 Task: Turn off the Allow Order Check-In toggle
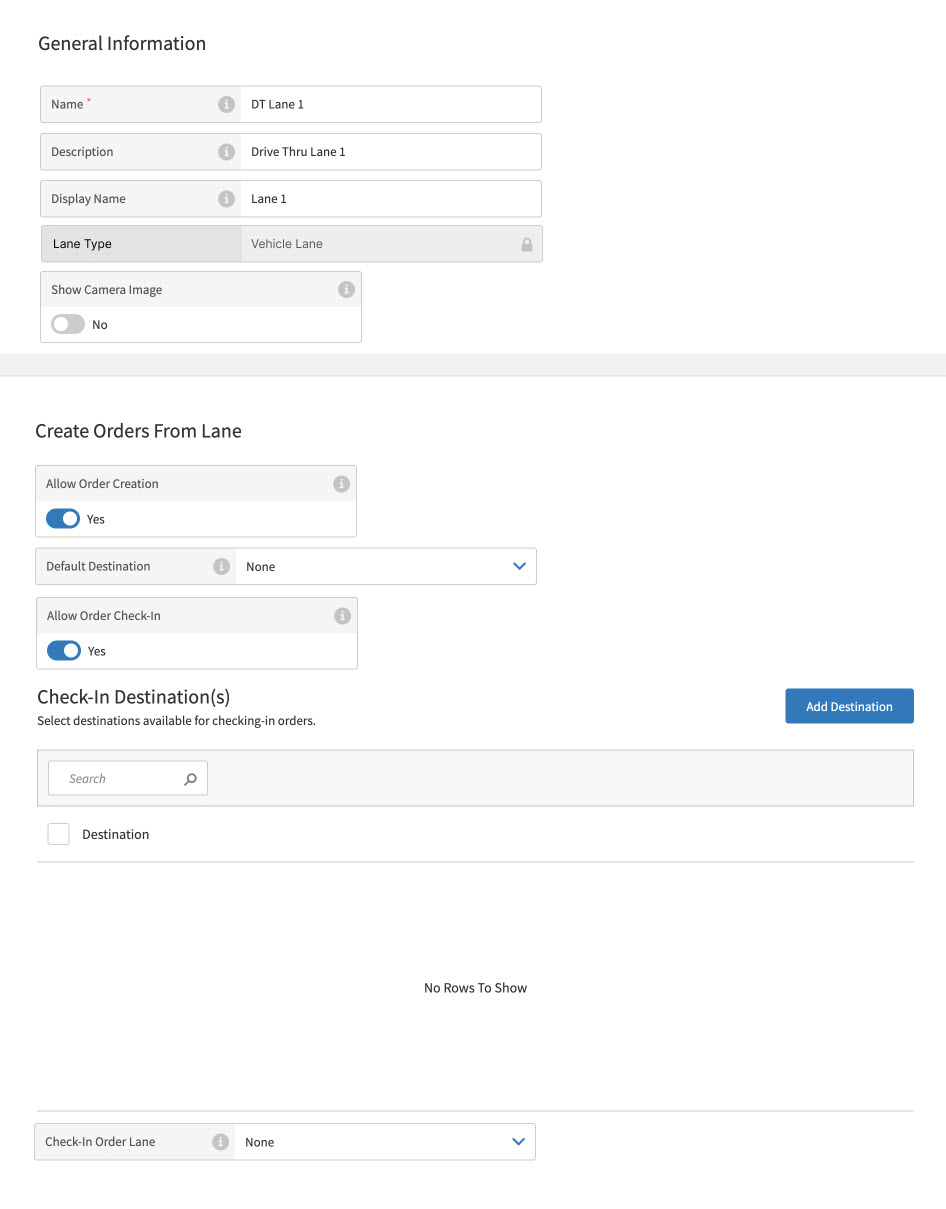[x=63, y=650]
